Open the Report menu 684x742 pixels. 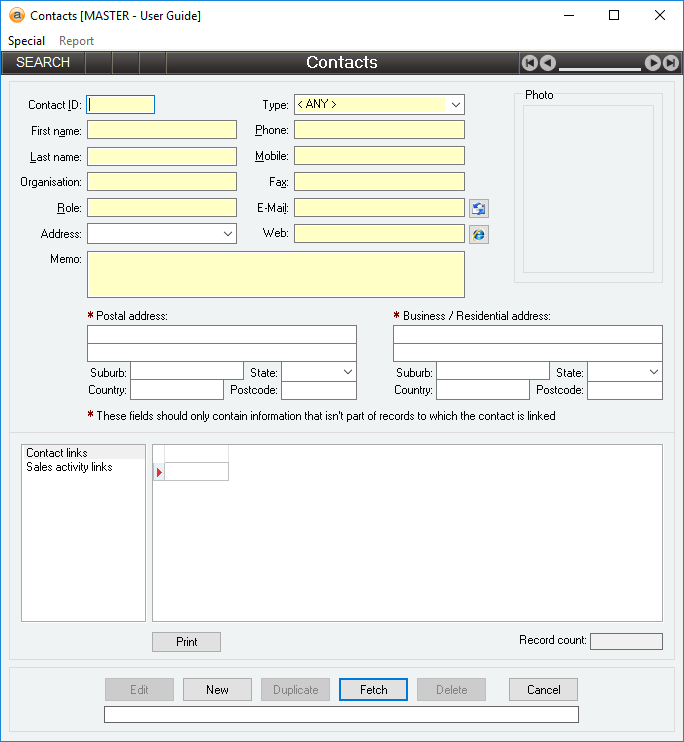(76, 41)
